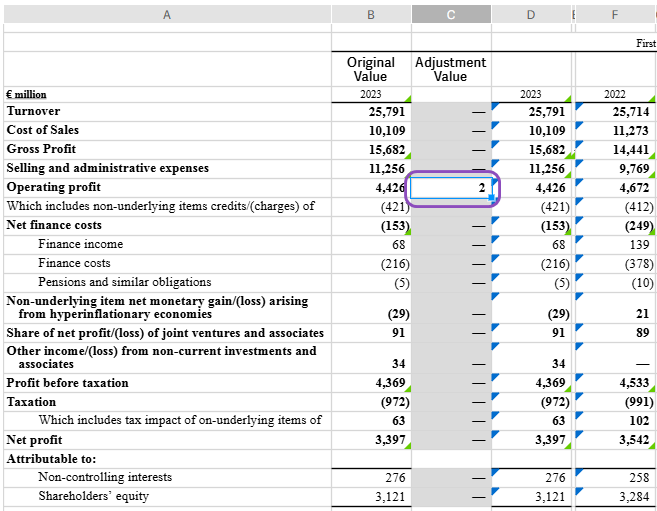Click the 2023 year header in column D

tap(530, 95)
